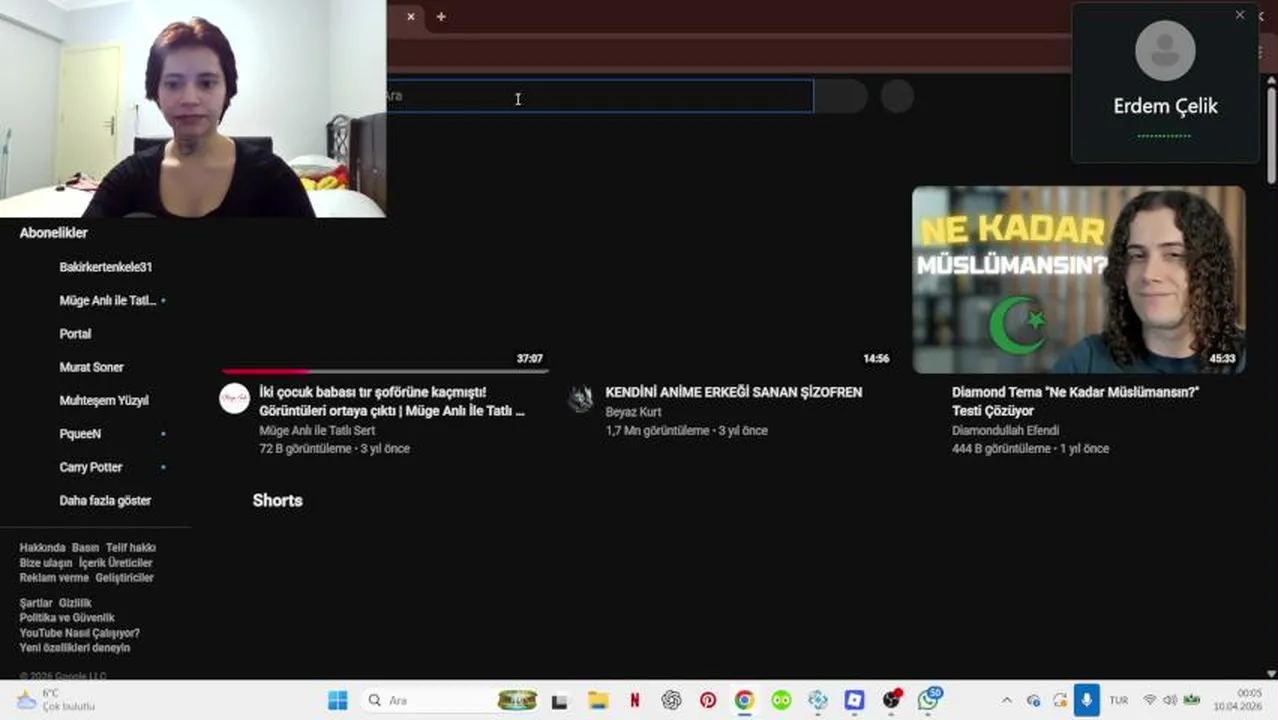
Task: Open the weather widget showing 6°C
Action: [x=55, y=700]
